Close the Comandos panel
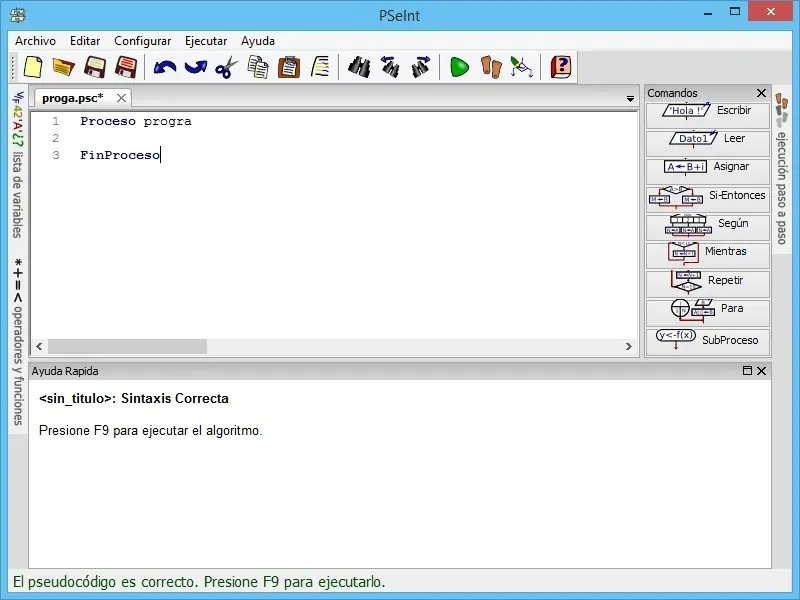 (761, 93)
